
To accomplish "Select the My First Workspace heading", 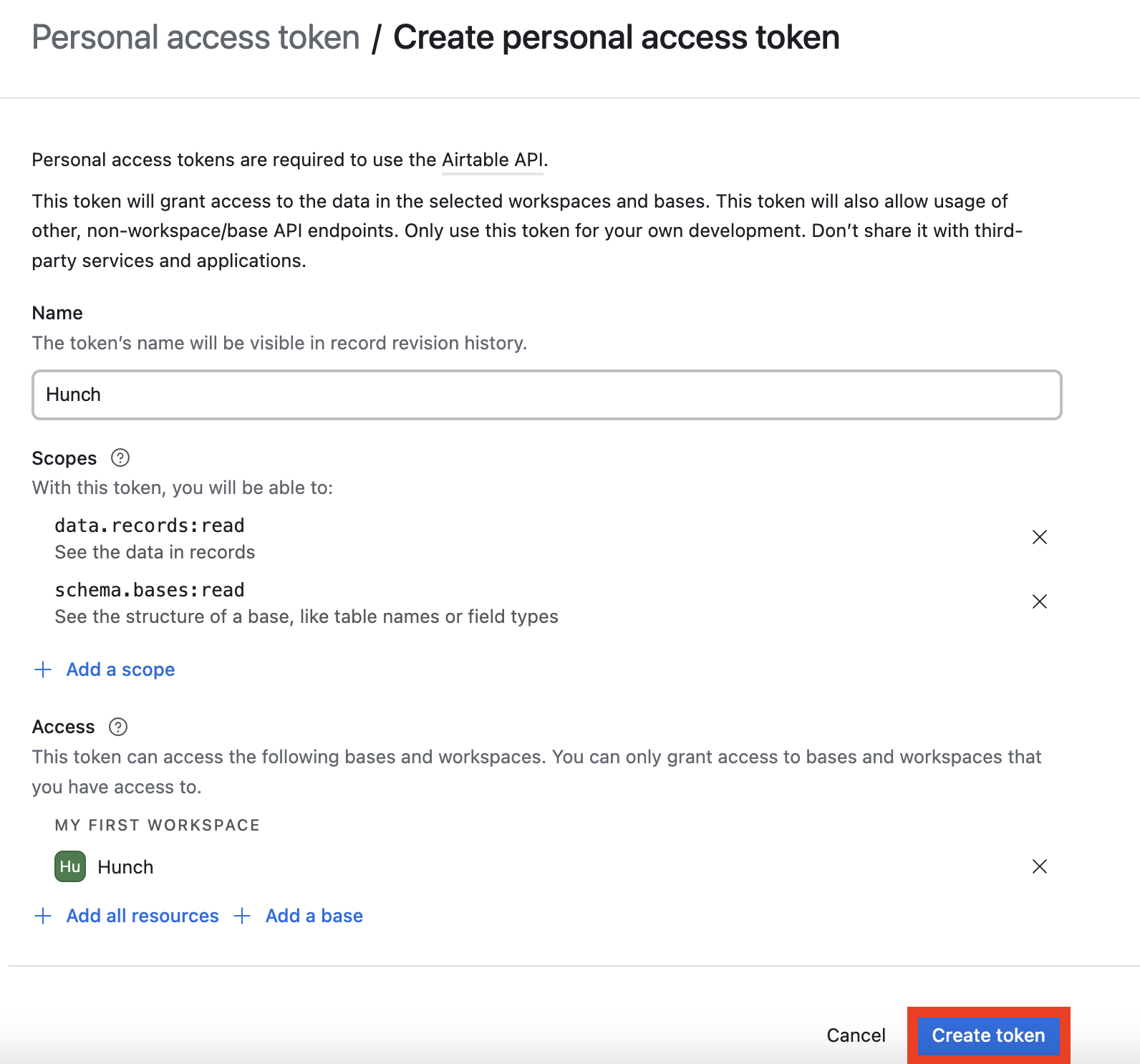I will click(x=157, y=824).
